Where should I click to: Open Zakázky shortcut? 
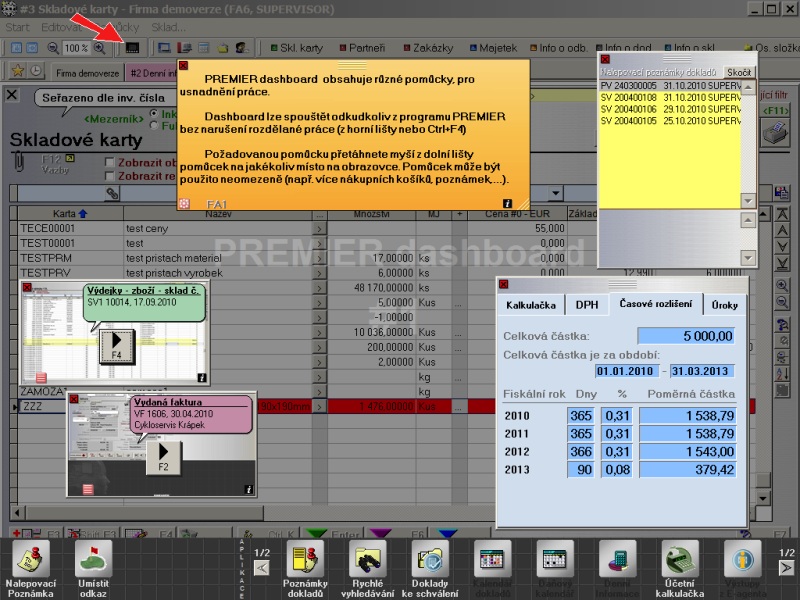[428, 48]
